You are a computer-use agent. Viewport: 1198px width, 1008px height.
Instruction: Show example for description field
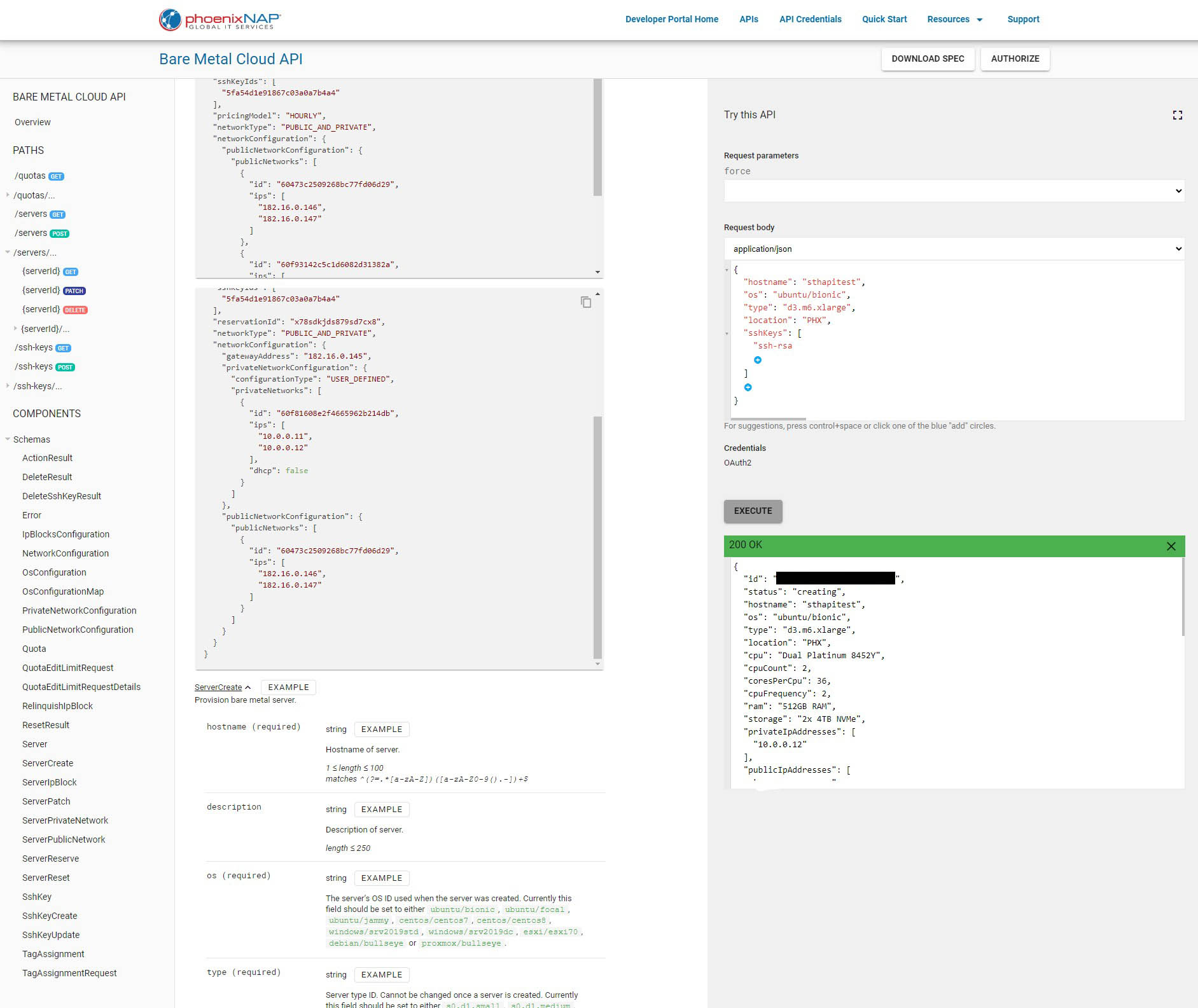(382, 810)
